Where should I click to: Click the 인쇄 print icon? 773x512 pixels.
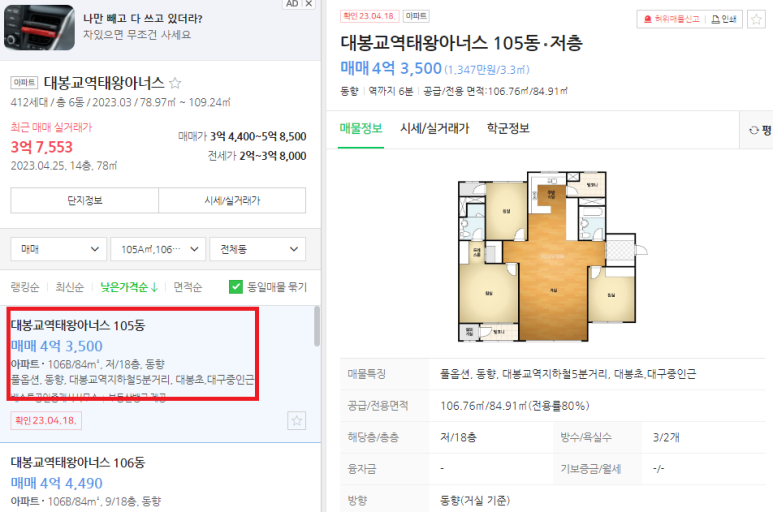pos(715,20)
